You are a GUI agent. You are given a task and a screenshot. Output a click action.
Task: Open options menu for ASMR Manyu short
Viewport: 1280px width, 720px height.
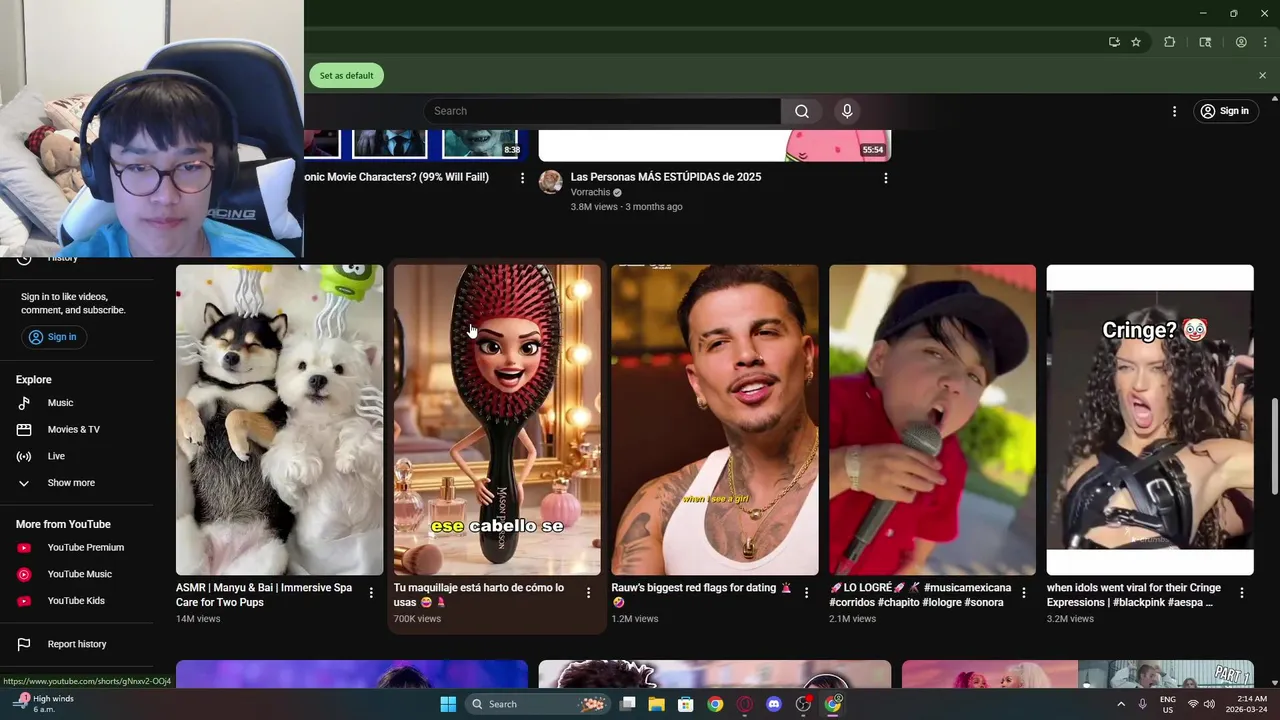coord(371,593)
